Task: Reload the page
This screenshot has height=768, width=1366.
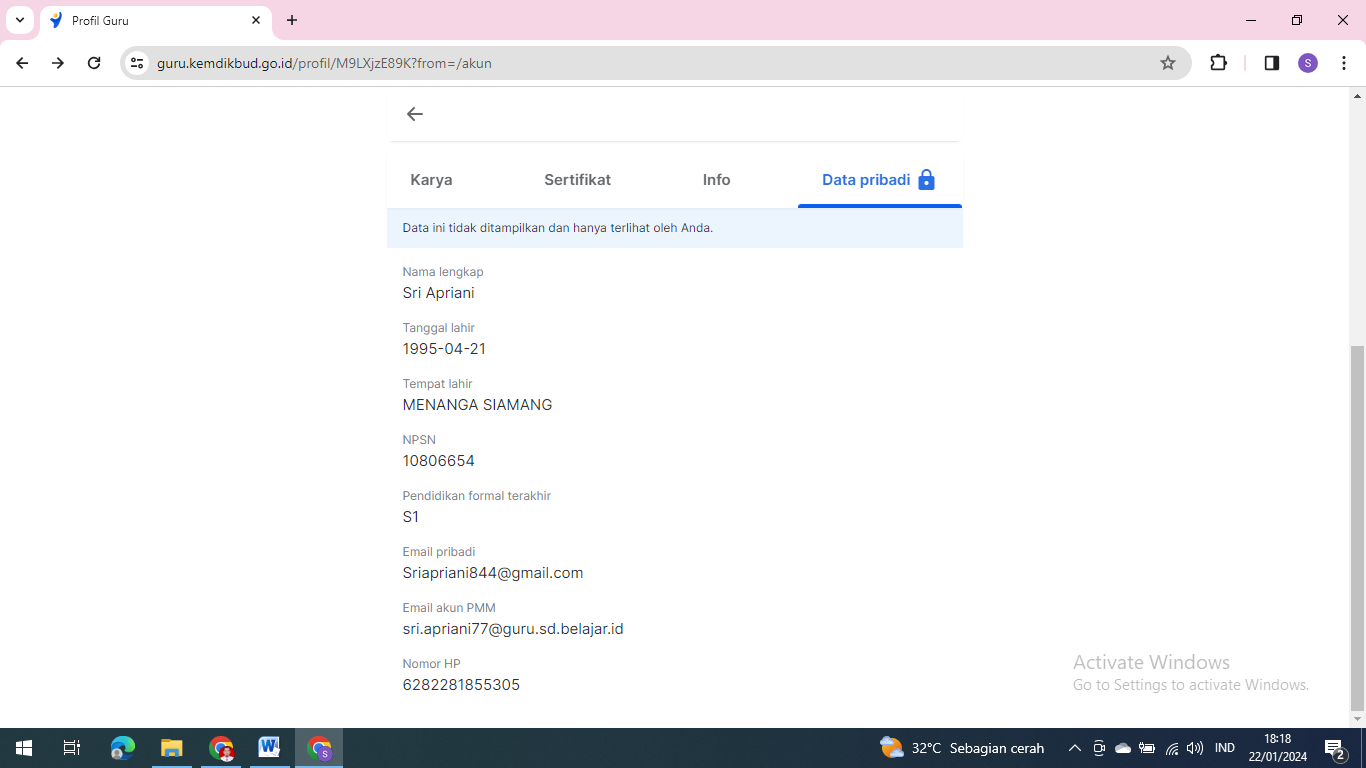Action: tap(94, 63)
